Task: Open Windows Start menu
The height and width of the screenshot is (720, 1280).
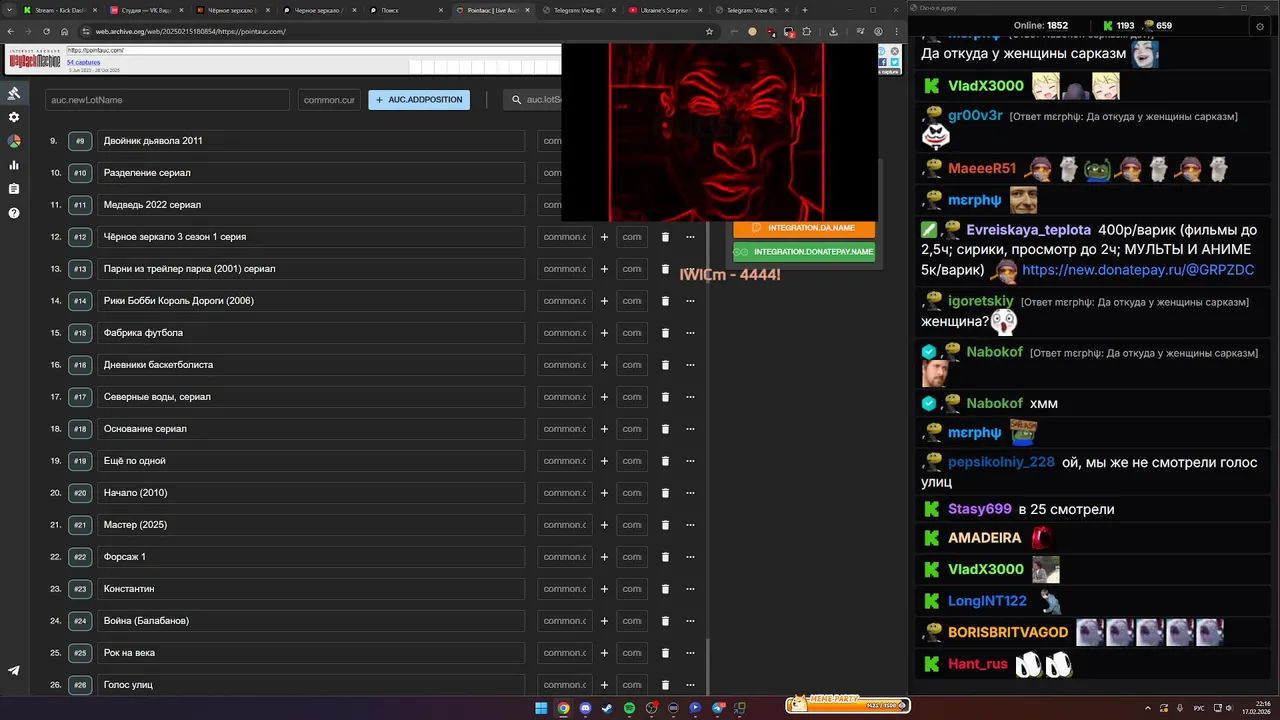Action: pos(541,708)
